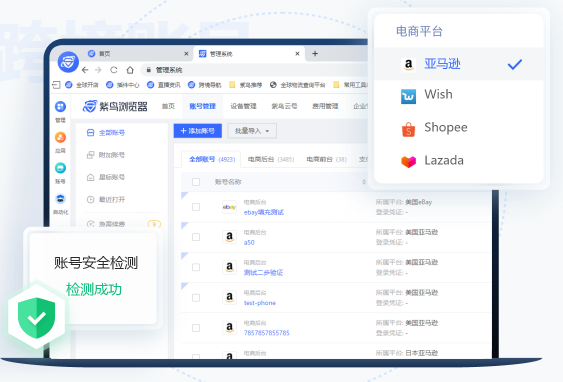Image resolution: width=563 pixels, height=382 pixels.
Task: Select the blue 管理 icon in the sidebar
Action: (x=60, y=107)
